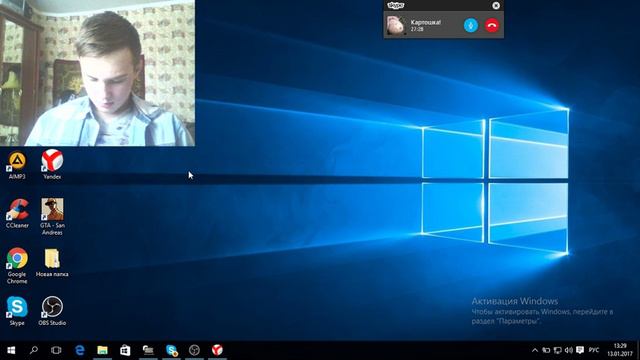Open taskbar search magnifier

pos(34,350)
